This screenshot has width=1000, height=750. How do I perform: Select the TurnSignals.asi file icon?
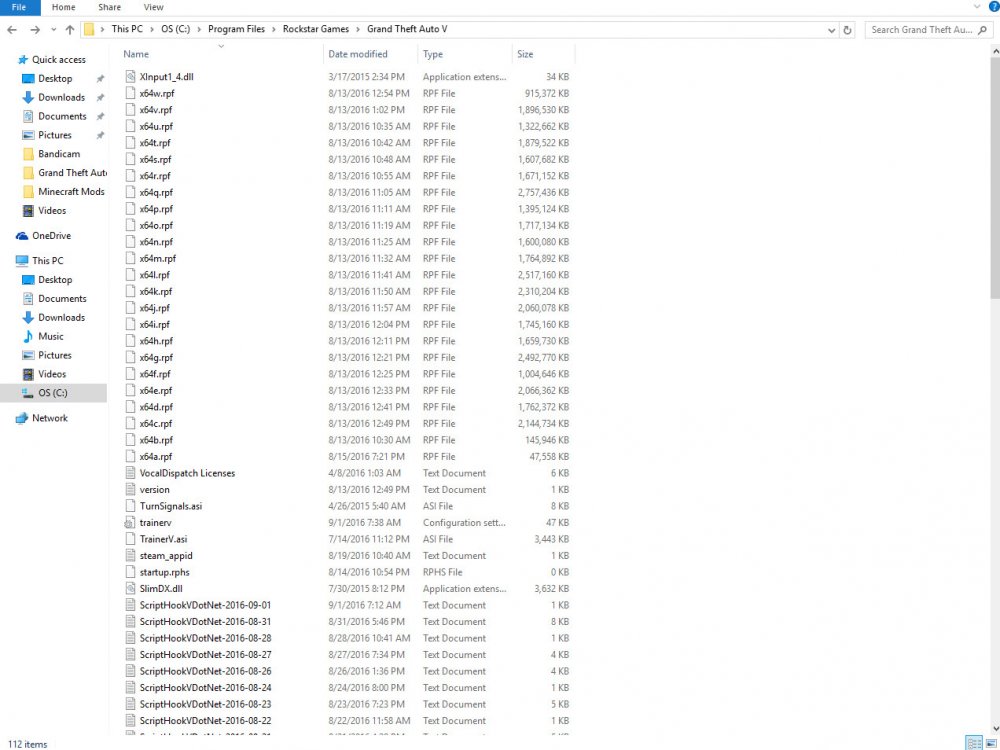(x=130, y=506)
